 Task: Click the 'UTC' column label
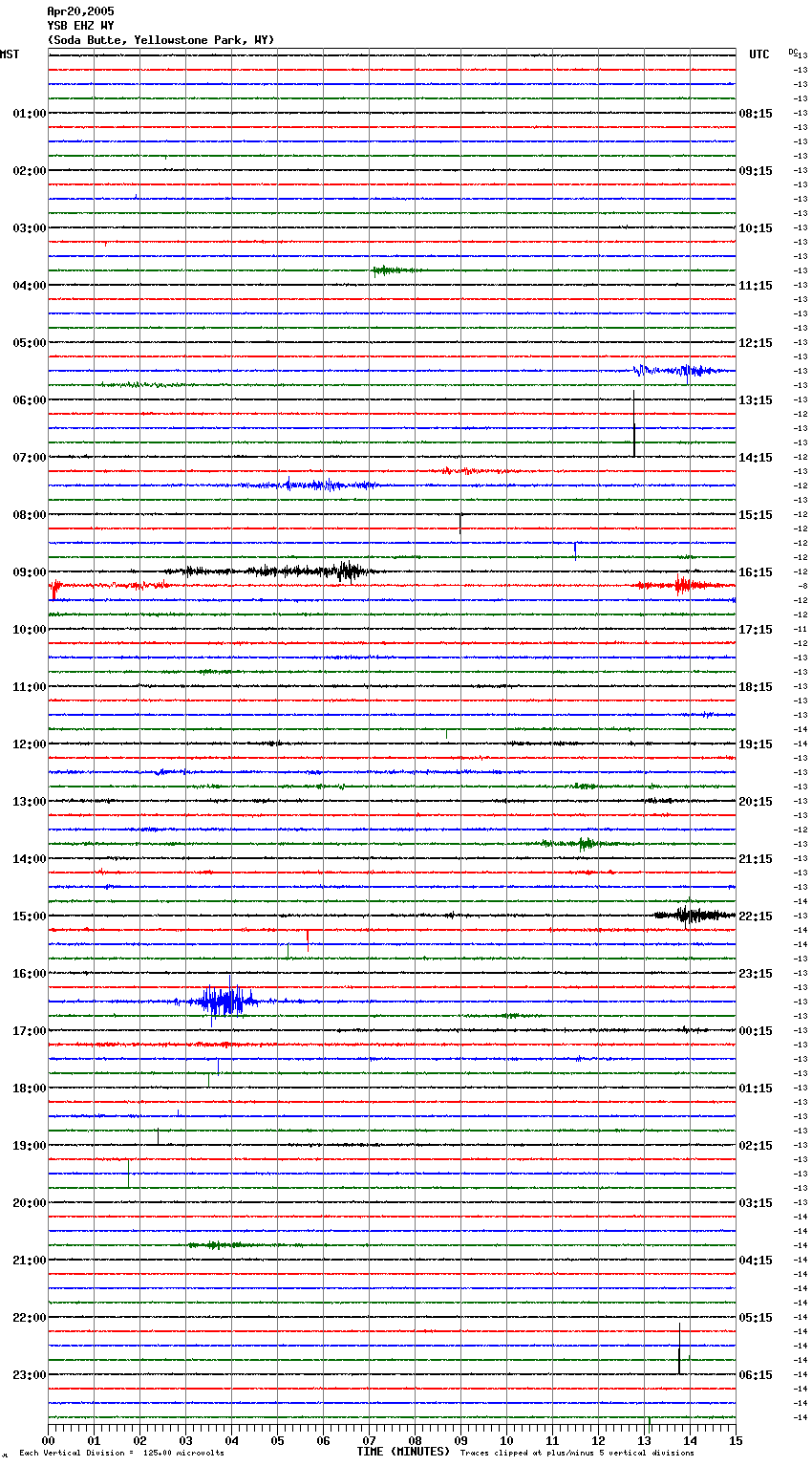pos(759,54)
